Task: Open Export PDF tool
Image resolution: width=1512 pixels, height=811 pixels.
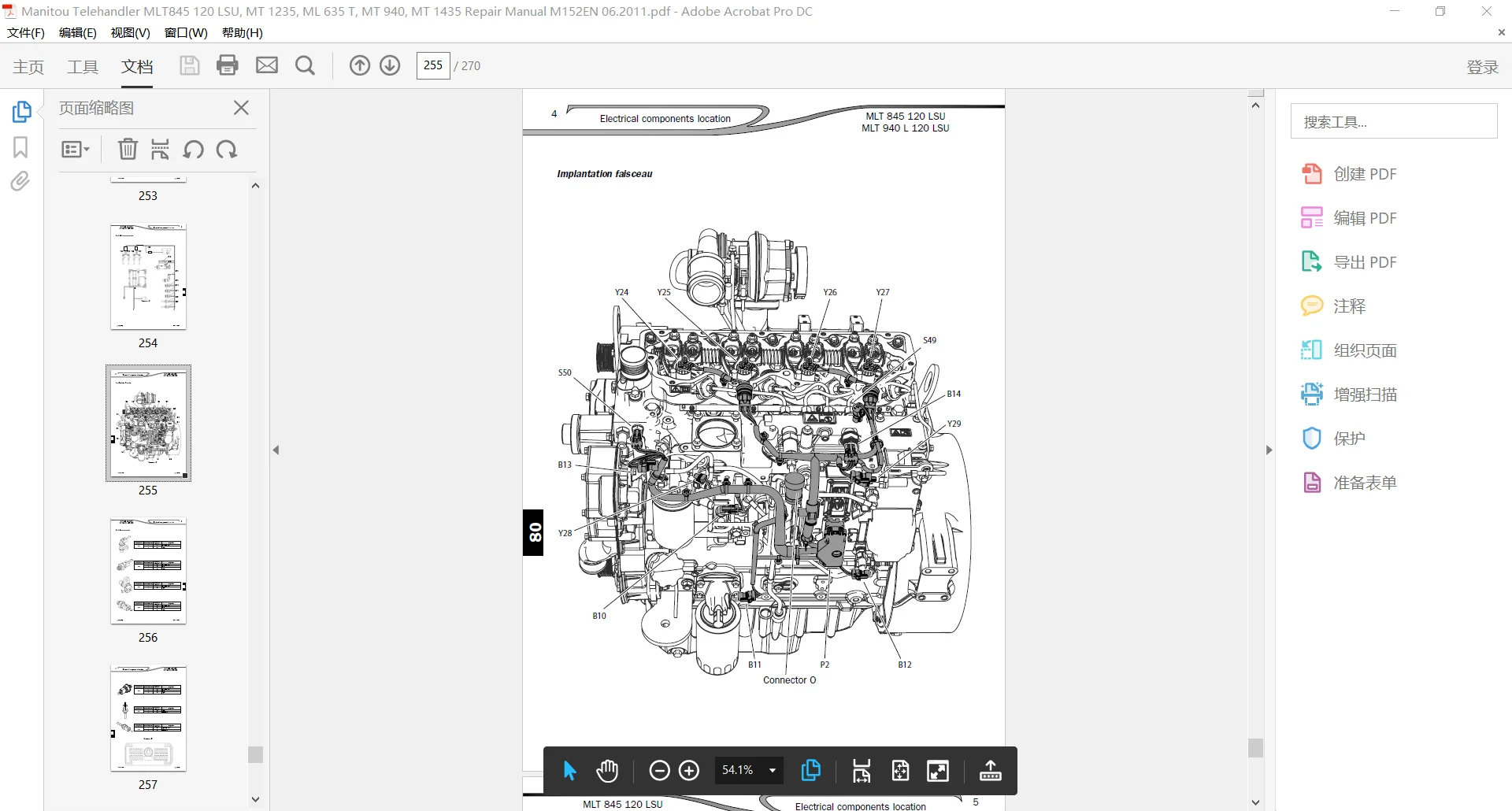Action: pos(1351,262)
